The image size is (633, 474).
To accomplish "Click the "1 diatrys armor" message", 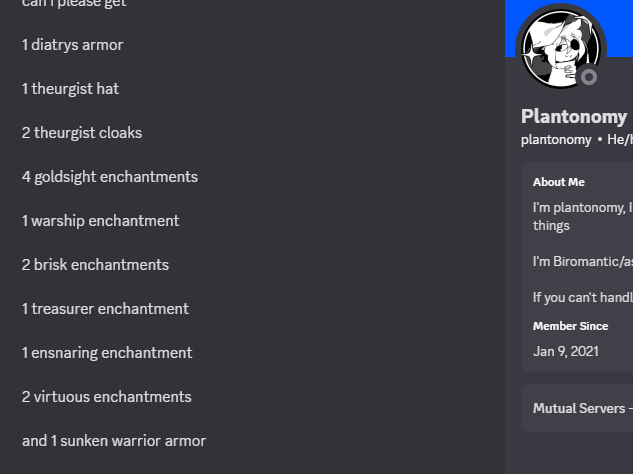I will (x=72, y=45).
